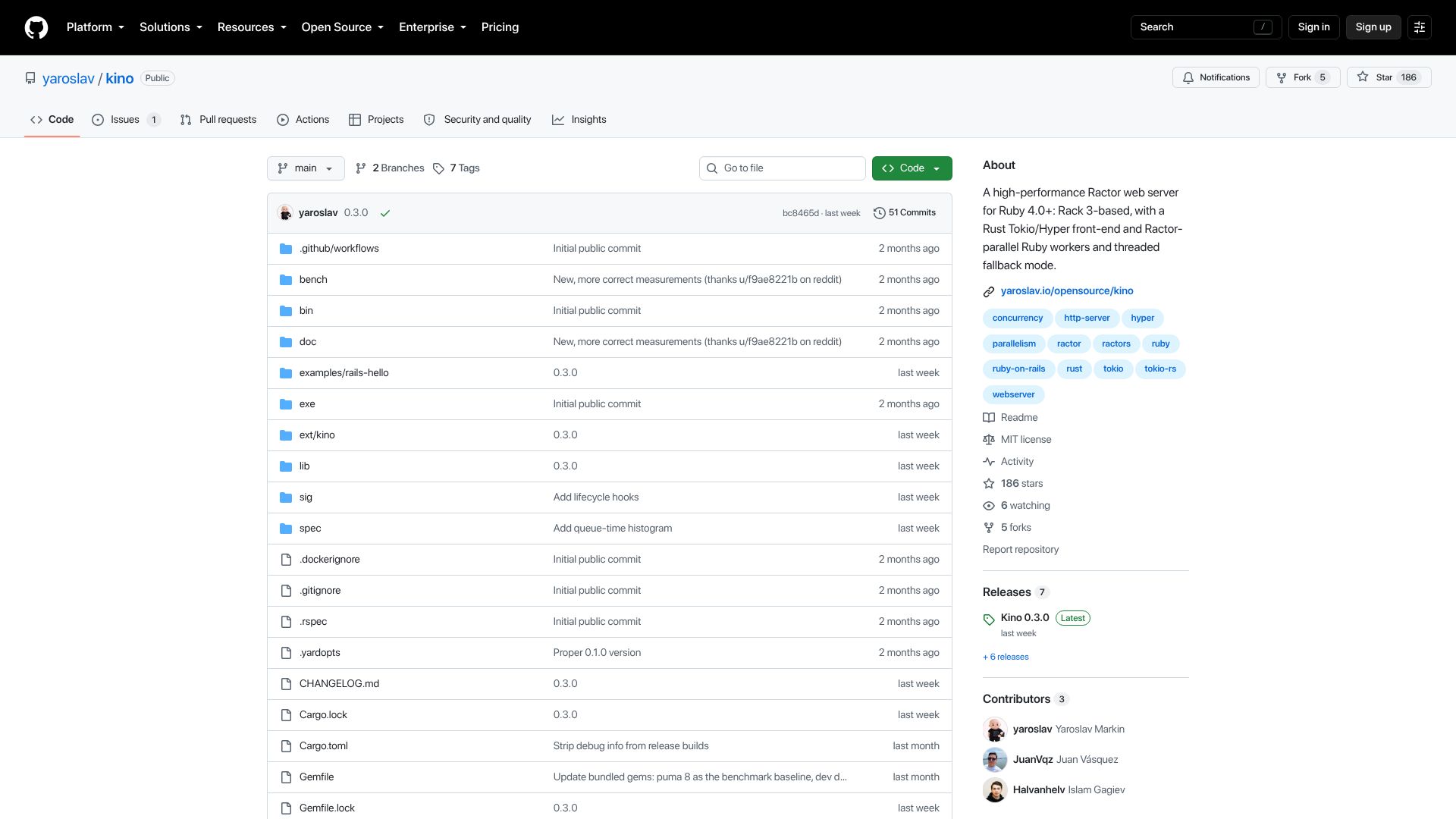Expand the Enterprise menu
1456x819 pixels.
click(x=432, y=27)
